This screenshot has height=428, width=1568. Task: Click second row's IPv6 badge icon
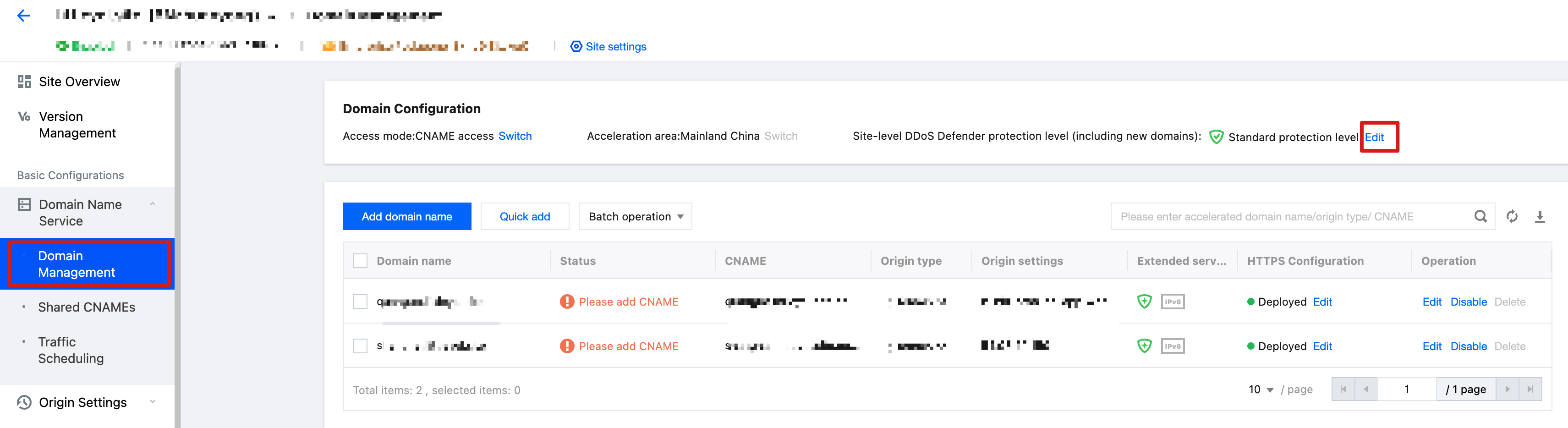tap(1172, 346)
